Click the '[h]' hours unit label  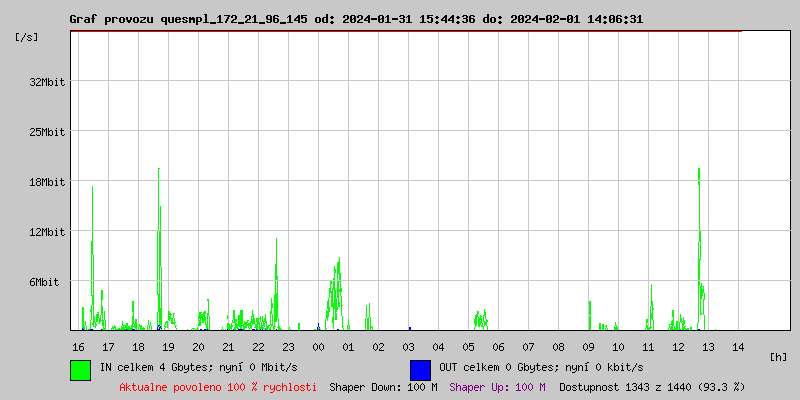click(779, 356)
